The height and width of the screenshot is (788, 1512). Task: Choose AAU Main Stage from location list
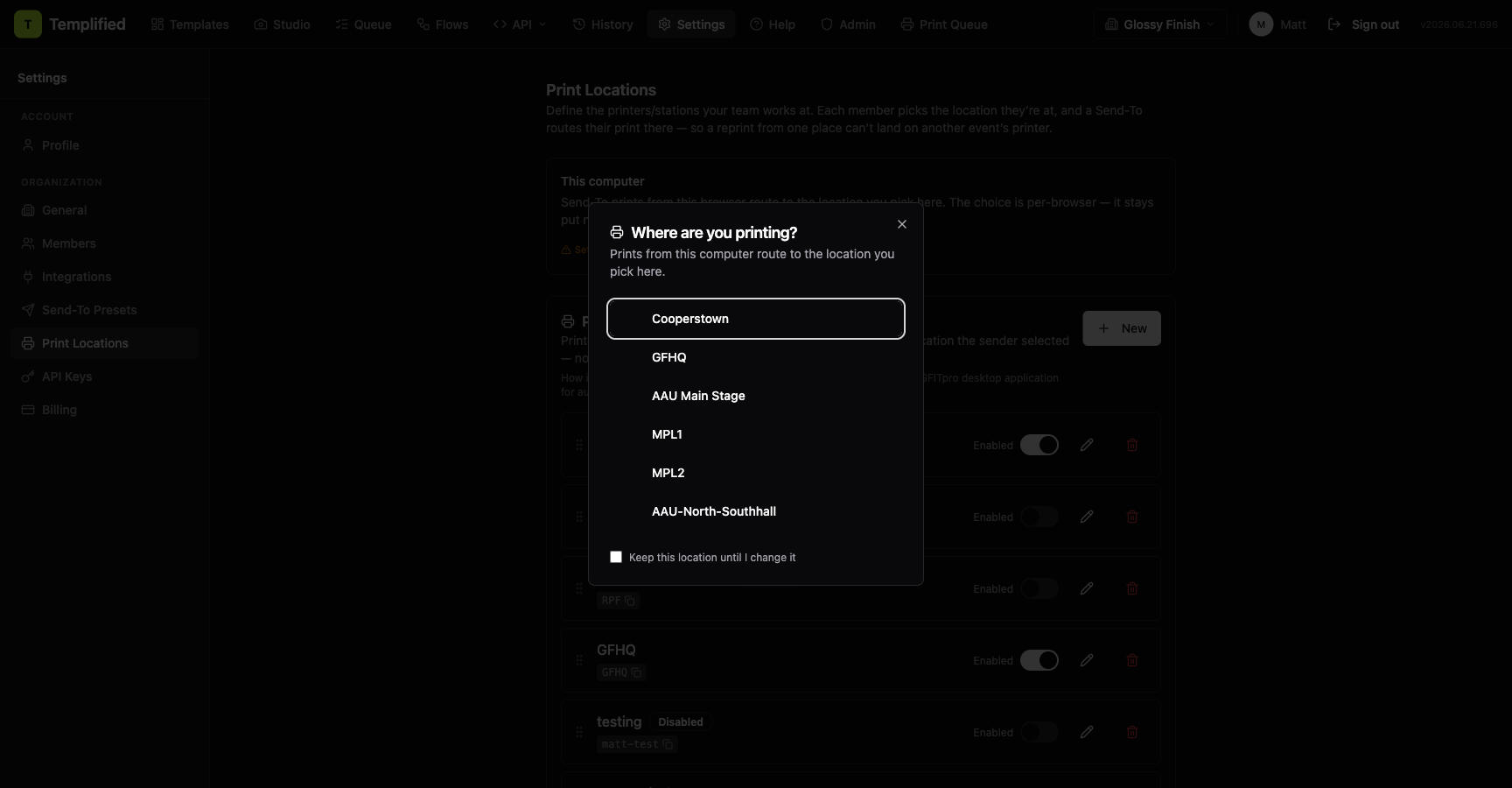[756, 396]
